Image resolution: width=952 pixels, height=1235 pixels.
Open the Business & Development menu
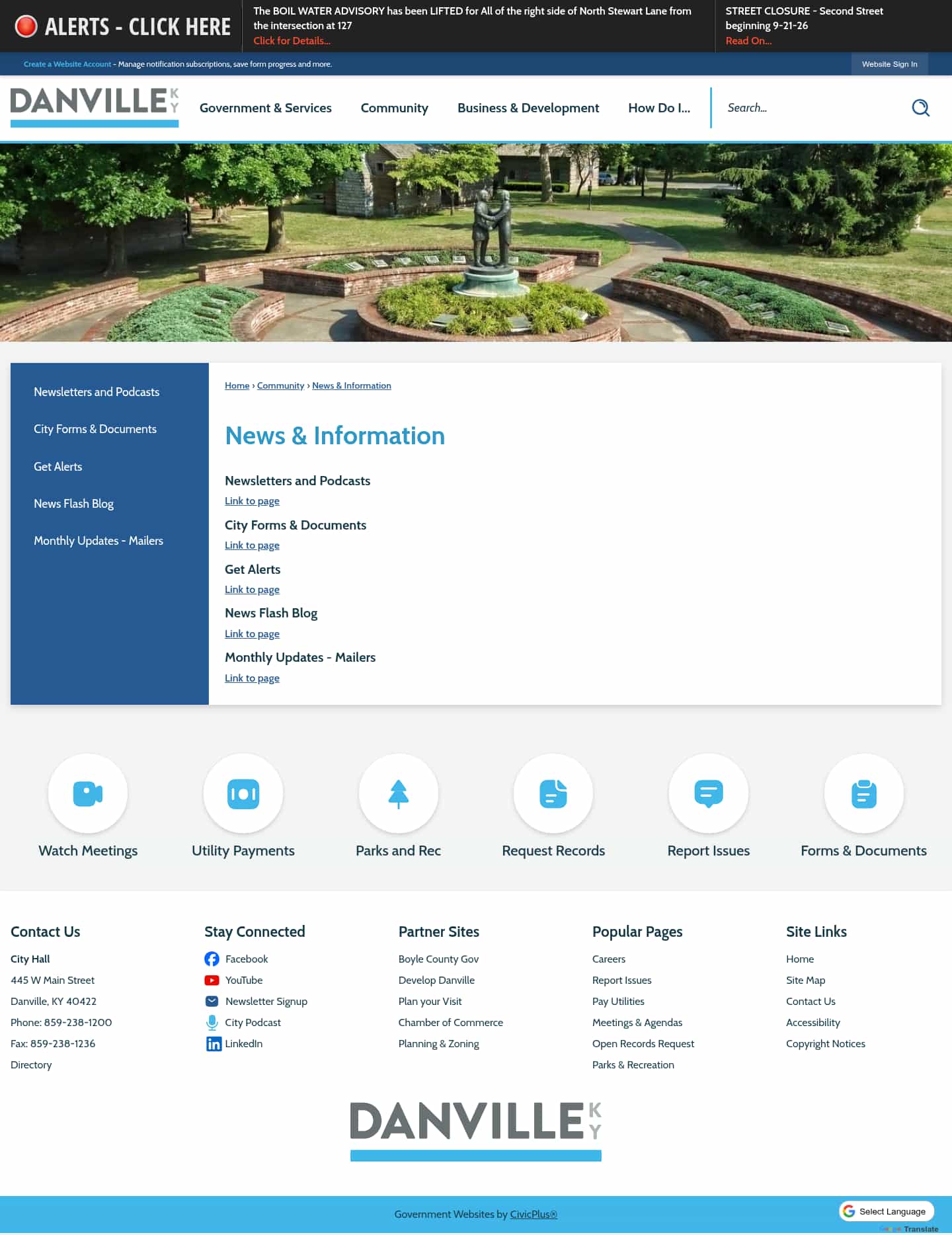(528, 108)
